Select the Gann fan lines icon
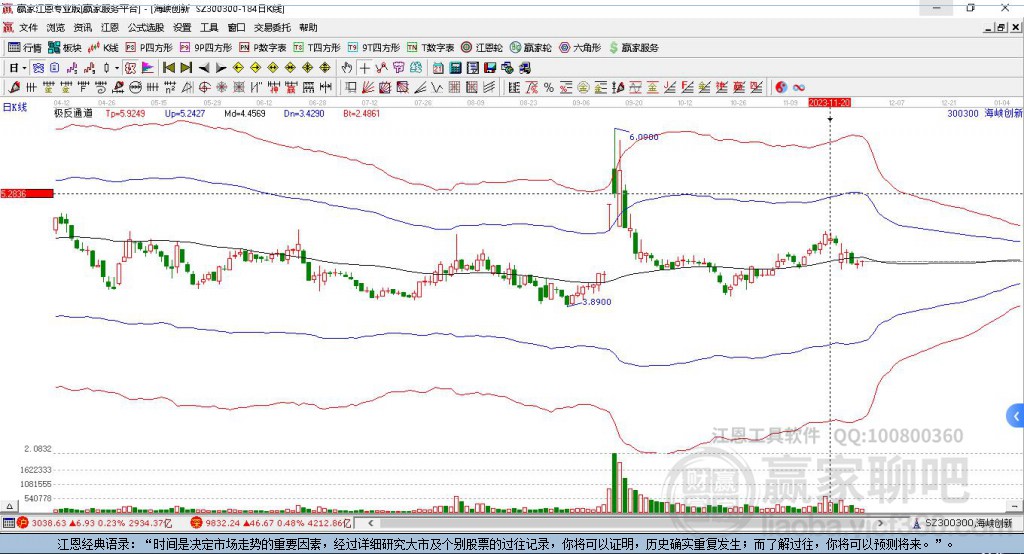This screenshot has width=1024, height=554. 368,88
